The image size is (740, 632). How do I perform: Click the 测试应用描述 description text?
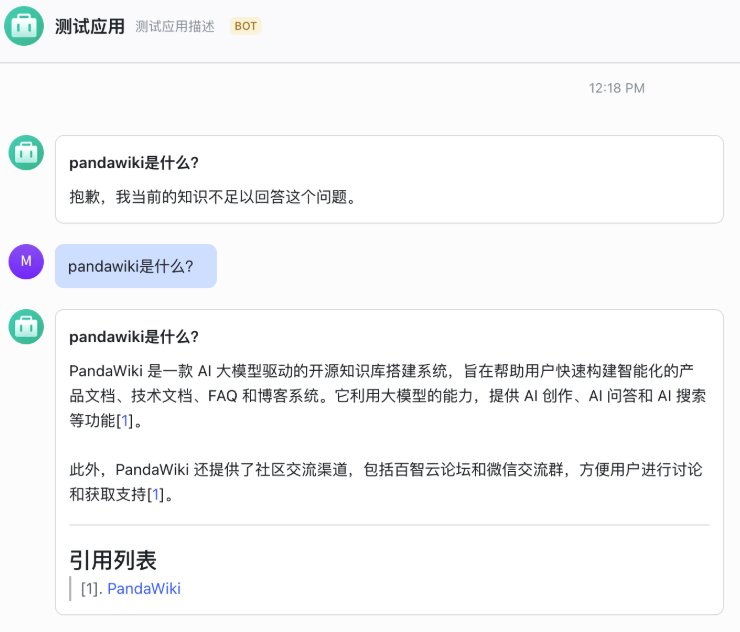coord(175,26)
